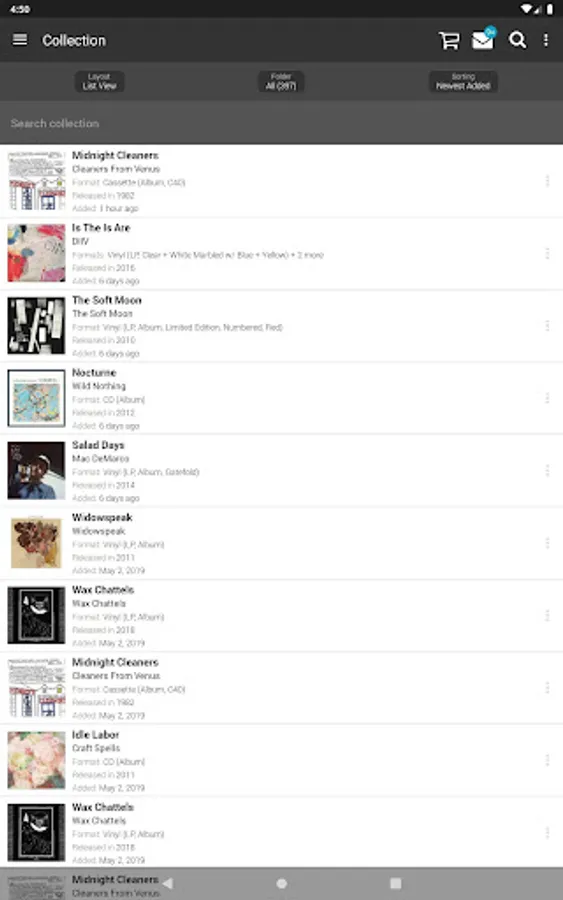Tap the Nocturne album cover thumbnail
The width and height of the screenshot is (563, 900).
pyautogui.click(x=36, y=398)
